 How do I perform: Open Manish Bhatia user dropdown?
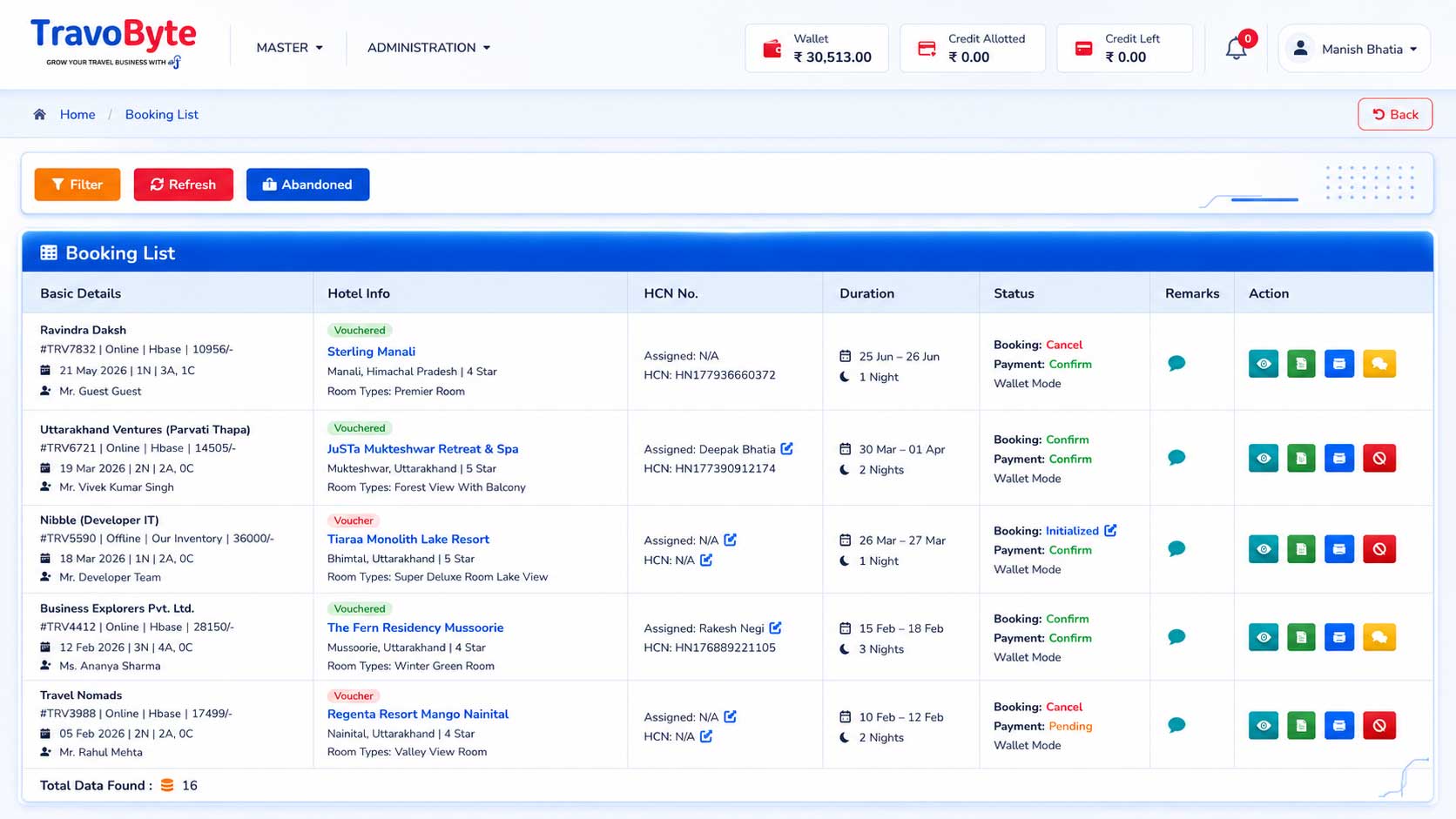point(1354,49)
